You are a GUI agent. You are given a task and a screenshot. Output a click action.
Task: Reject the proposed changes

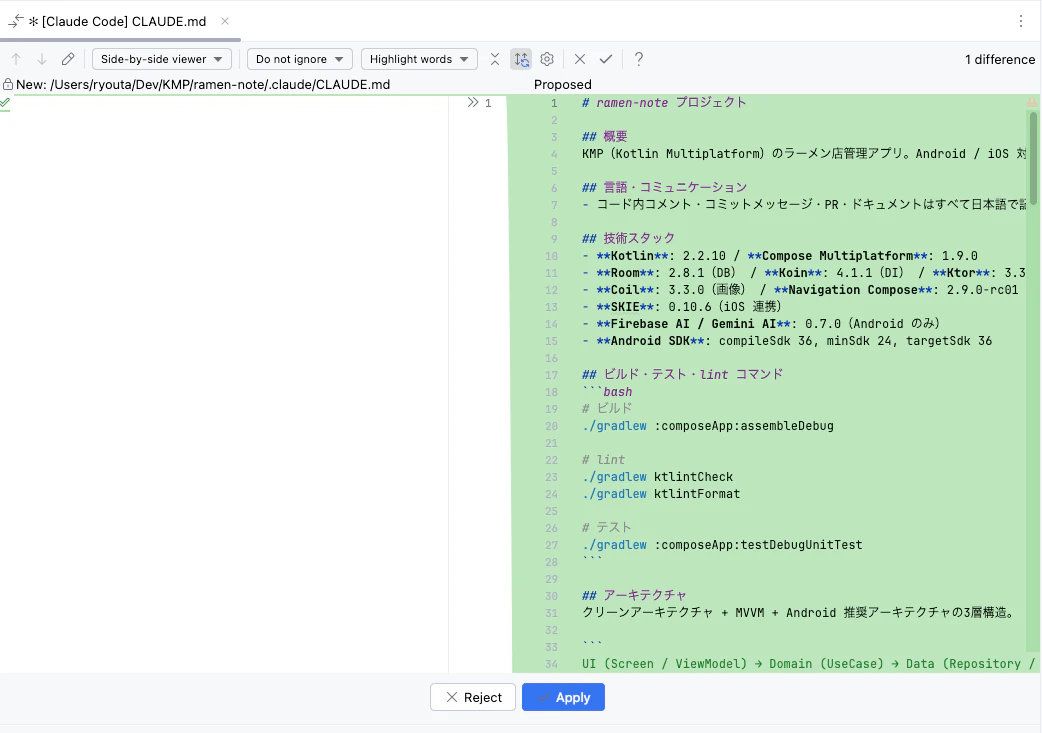click(472, 697)
